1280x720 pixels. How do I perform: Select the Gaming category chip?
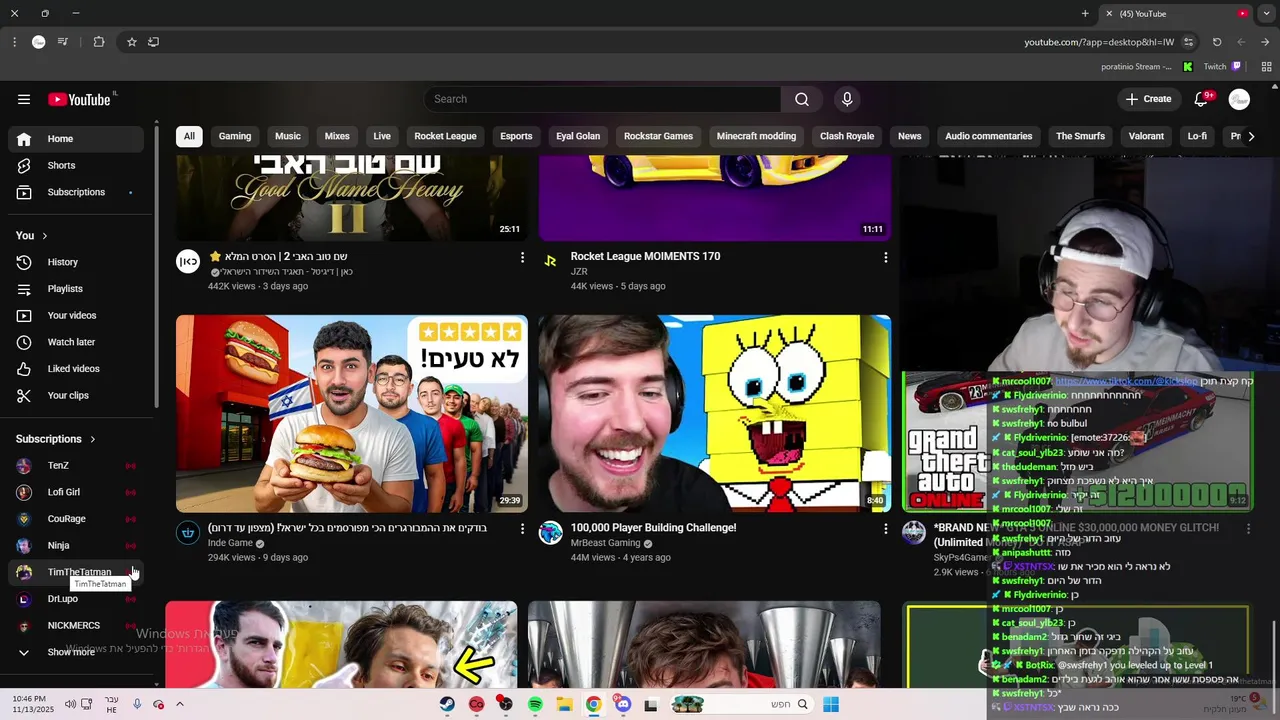pyautogui.click(x=235, y=136)
